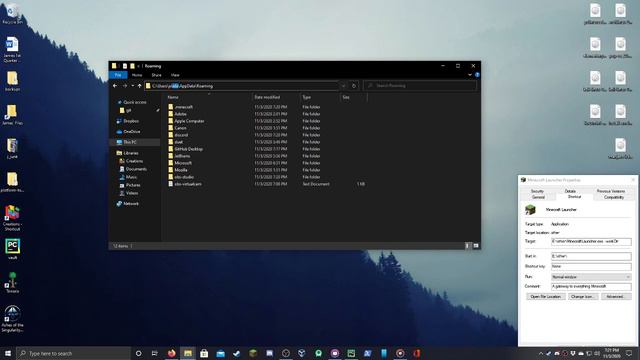This screenshot has height=360, width=640.
Task: Open Microsoft Store from the taskbar
Action: [x=204, y=353]
